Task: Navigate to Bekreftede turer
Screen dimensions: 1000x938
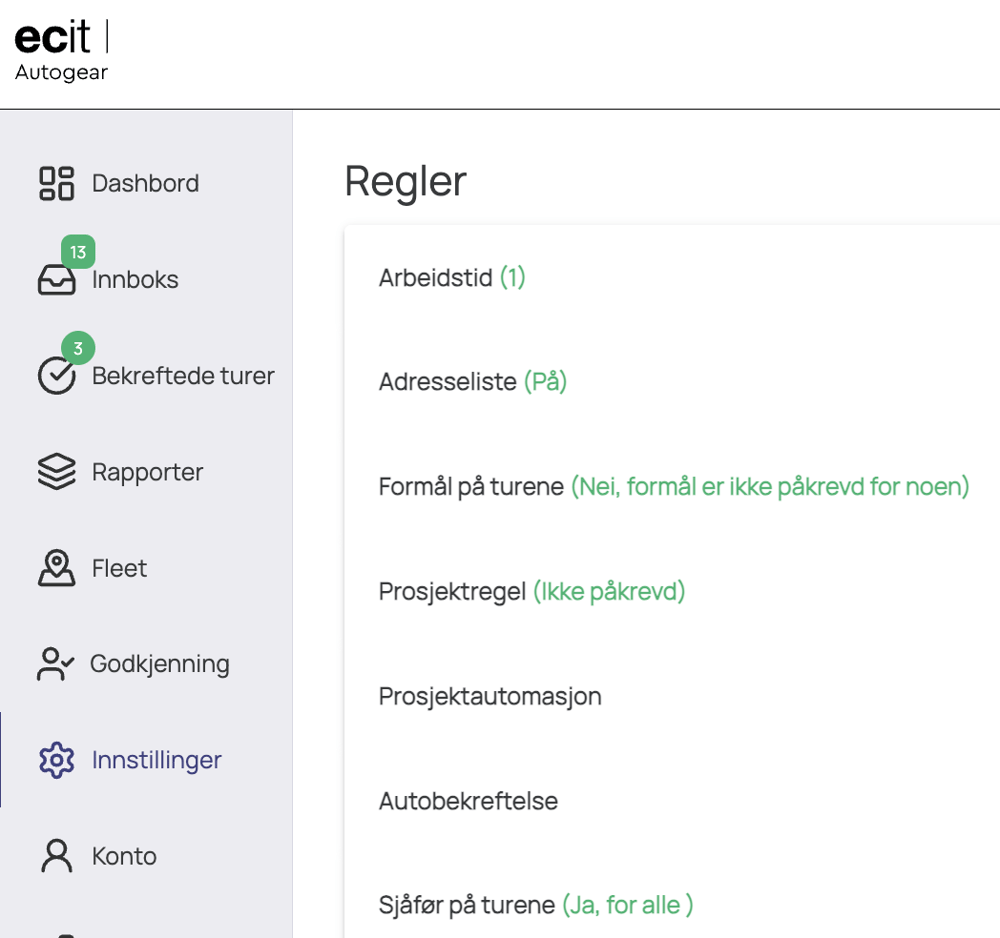Action: pyautogui.click(x=183, y=376)
